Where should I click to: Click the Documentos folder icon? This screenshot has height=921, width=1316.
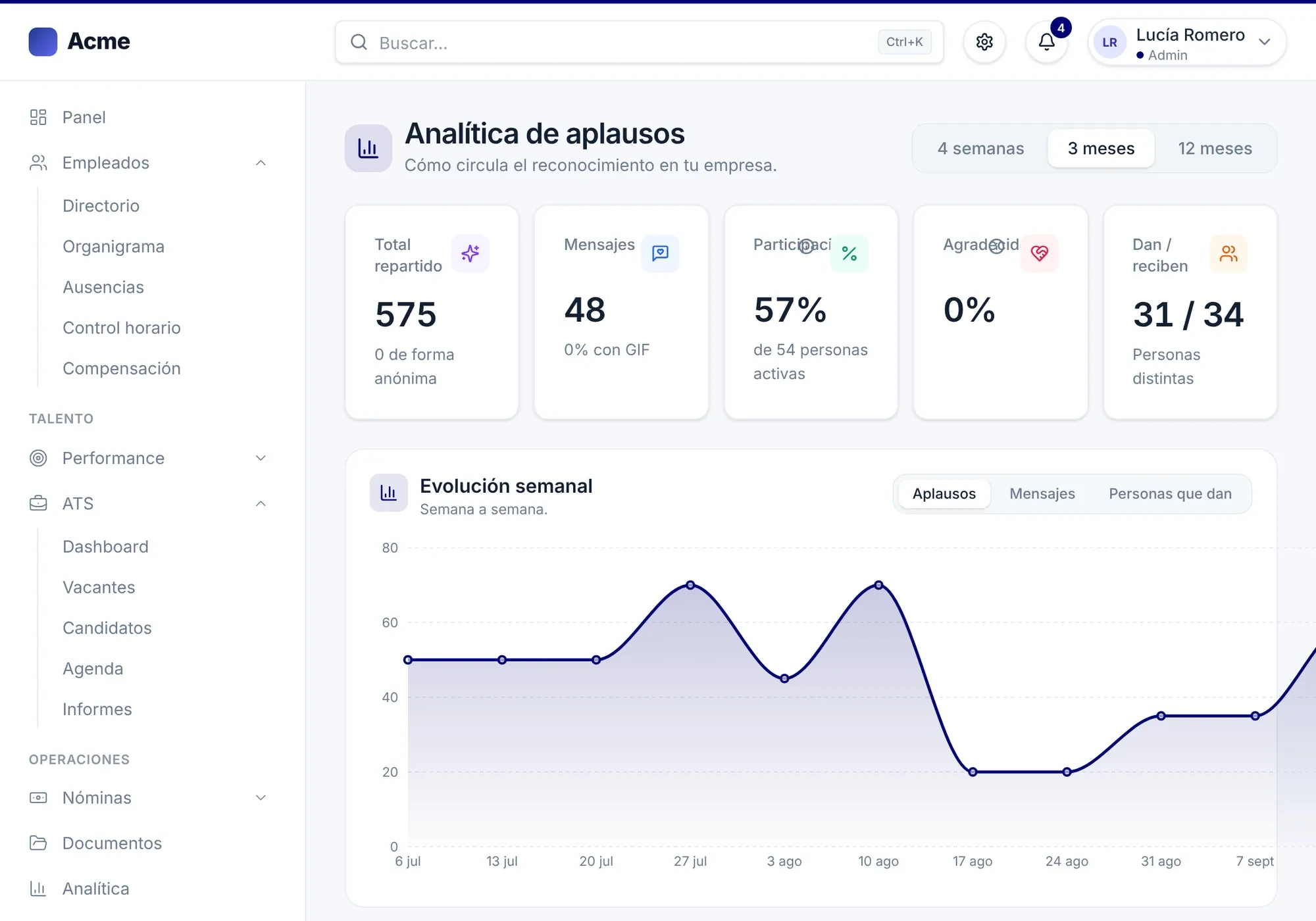(x=38, y=843)
